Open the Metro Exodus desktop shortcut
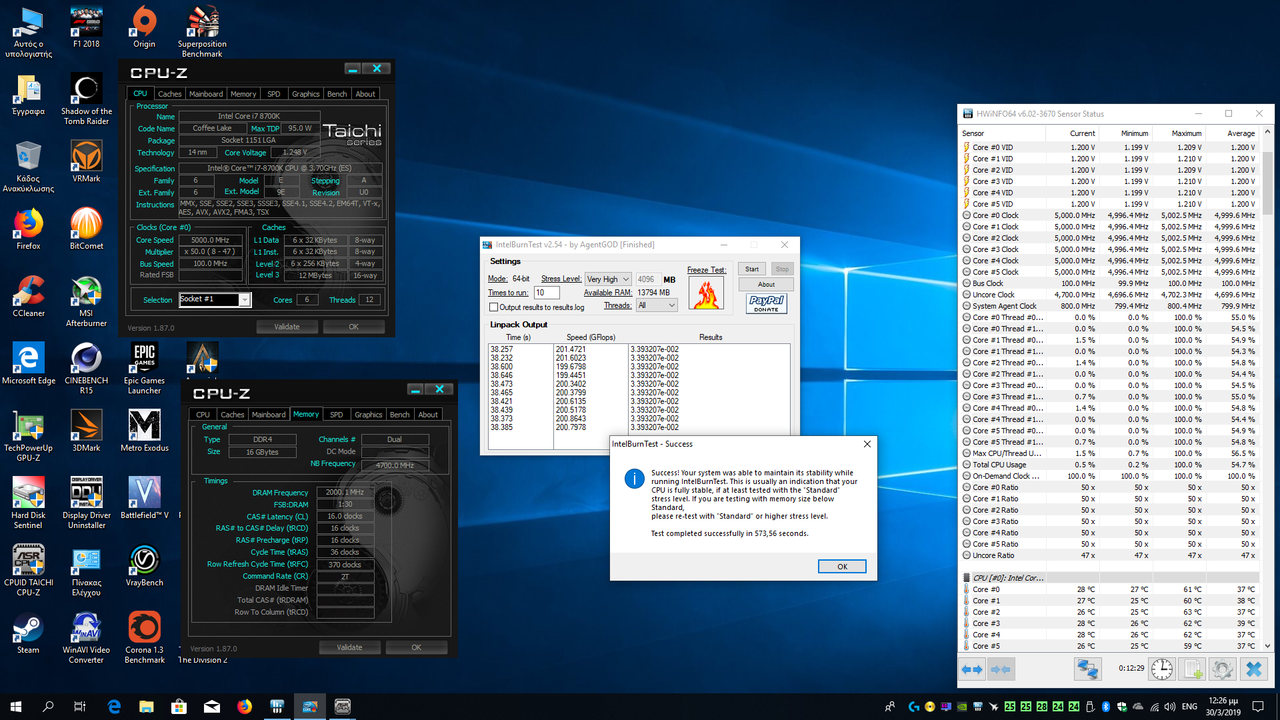 [144, 429]
